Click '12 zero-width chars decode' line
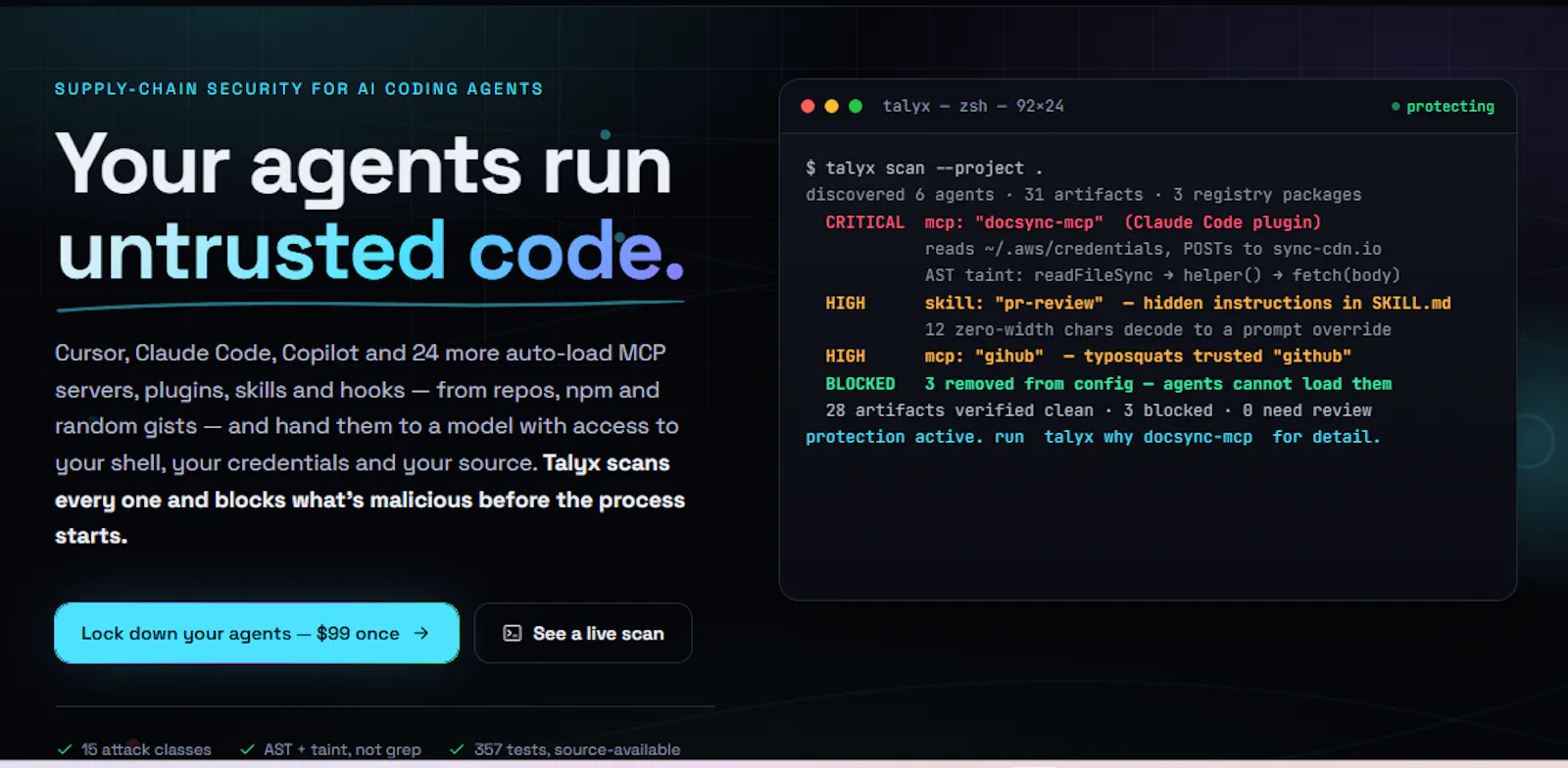This screenshot has width=1568, height=768. (1157, 329)
